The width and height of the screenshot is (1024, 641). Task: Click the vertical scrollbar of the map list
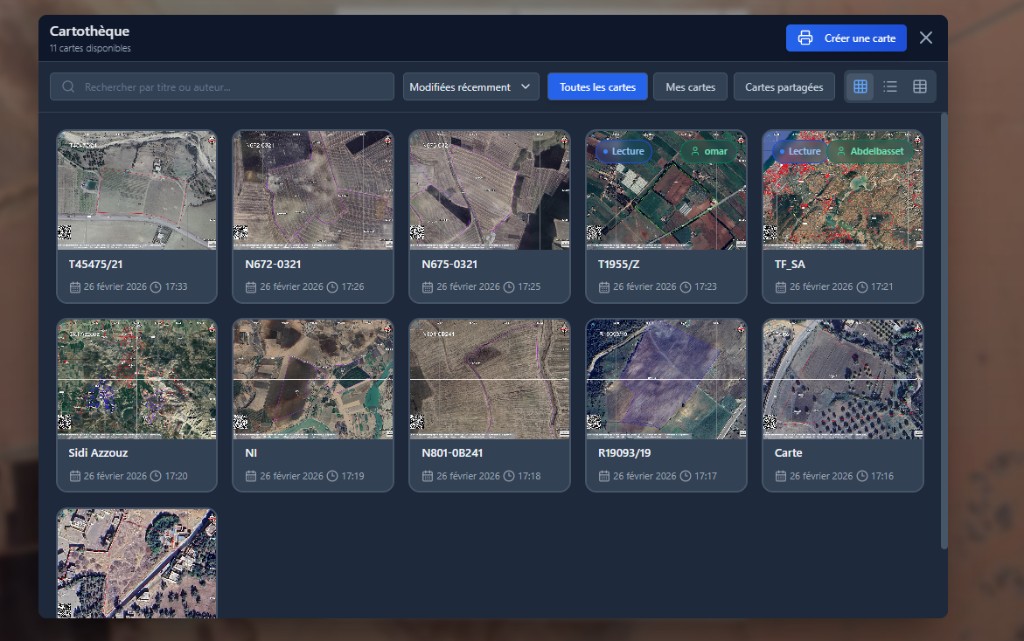944,331
